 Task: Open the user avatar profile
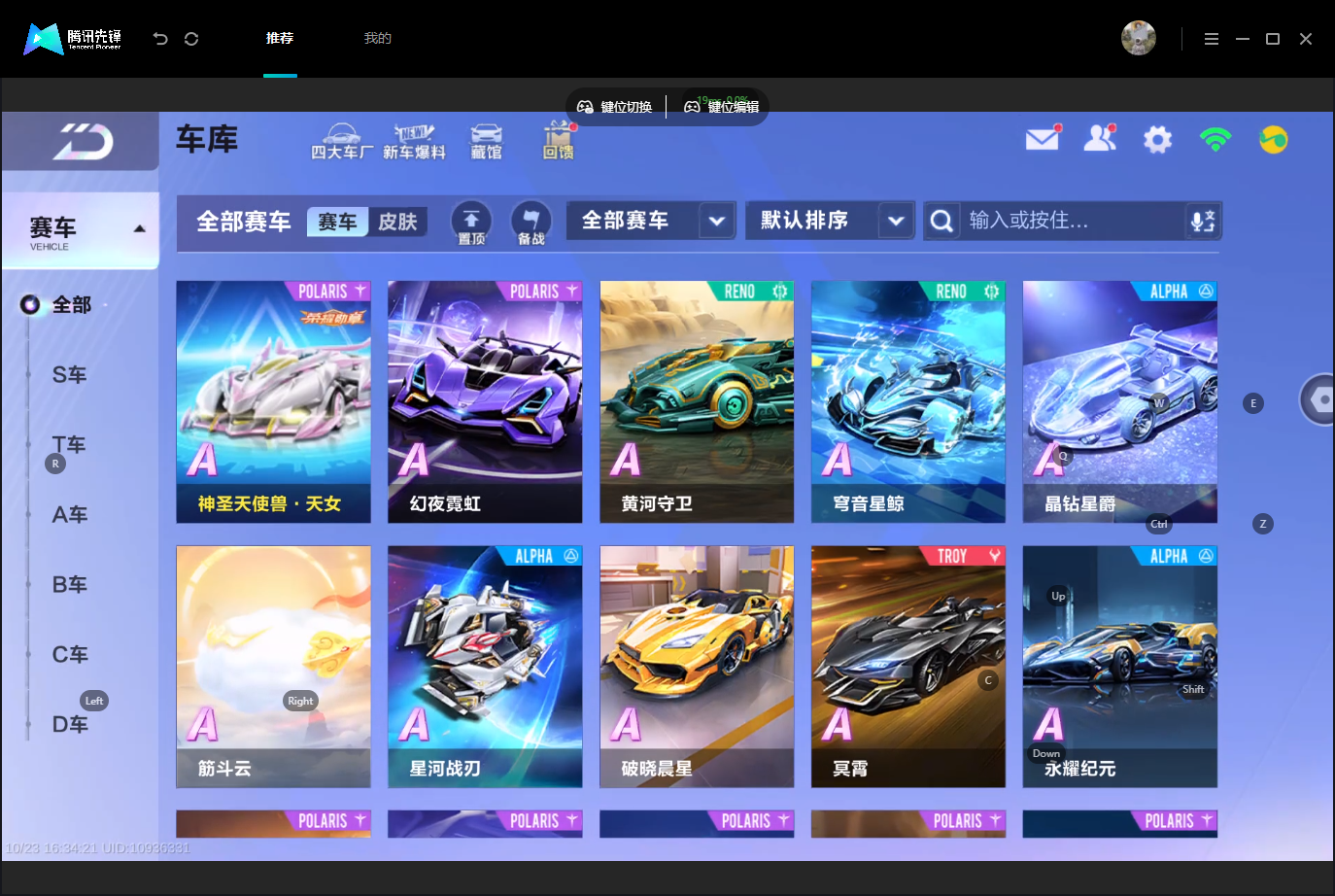[1138, 38]
